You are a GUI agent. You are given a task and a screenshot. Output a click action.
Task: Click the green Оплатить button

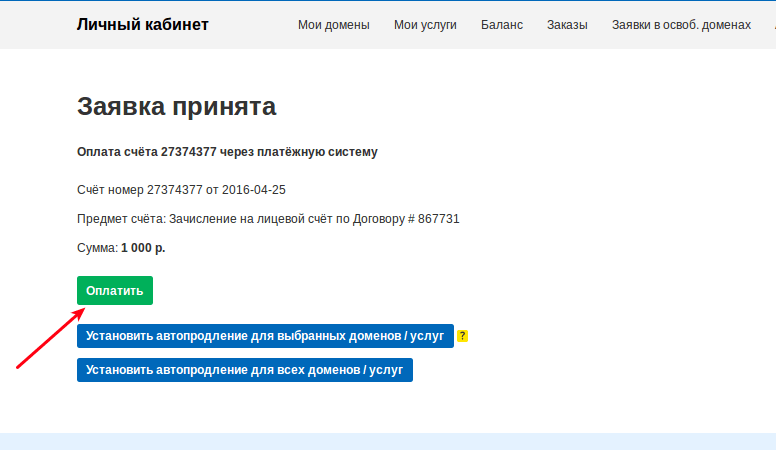click(x=115, y=291)
